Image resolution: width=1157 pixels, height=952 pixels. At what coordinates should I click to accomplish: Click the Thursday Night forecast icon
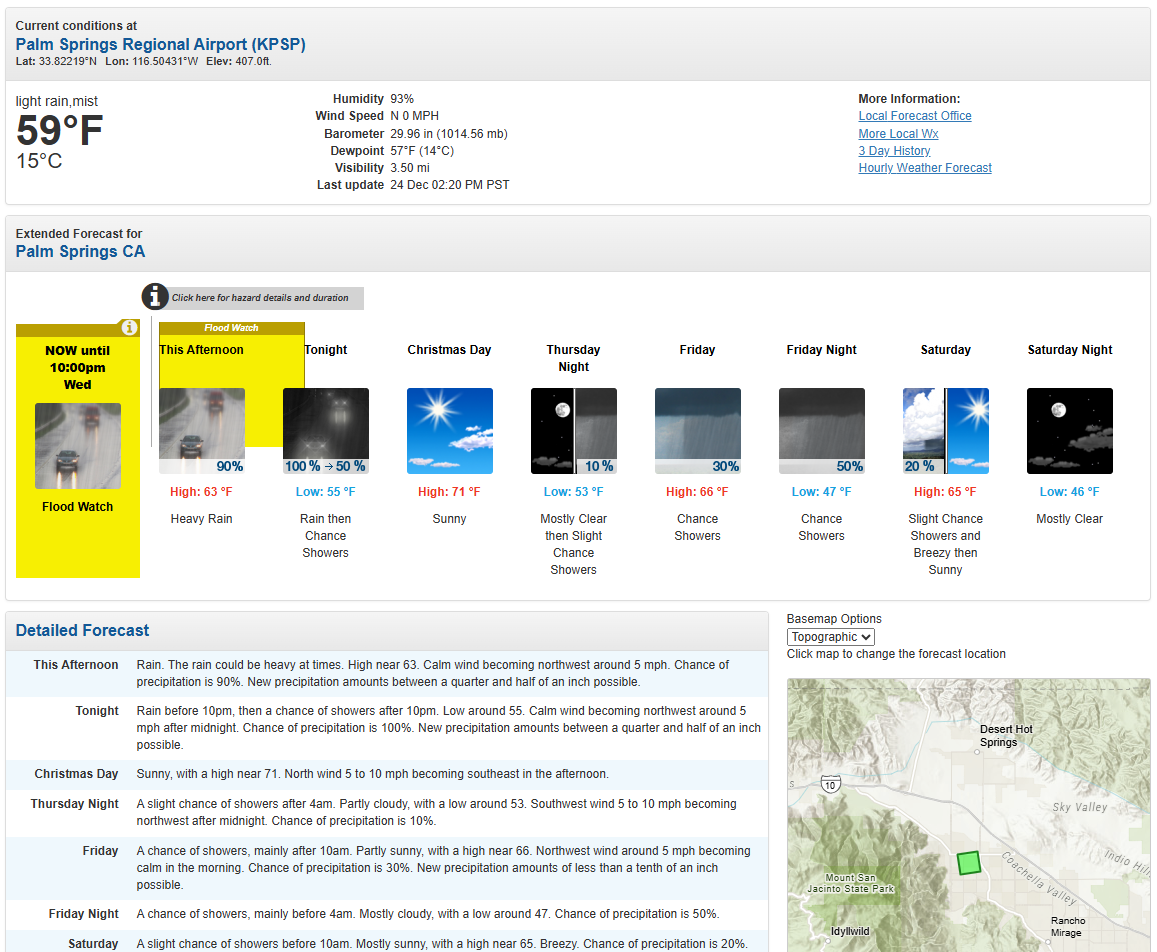tap(574, 431)
